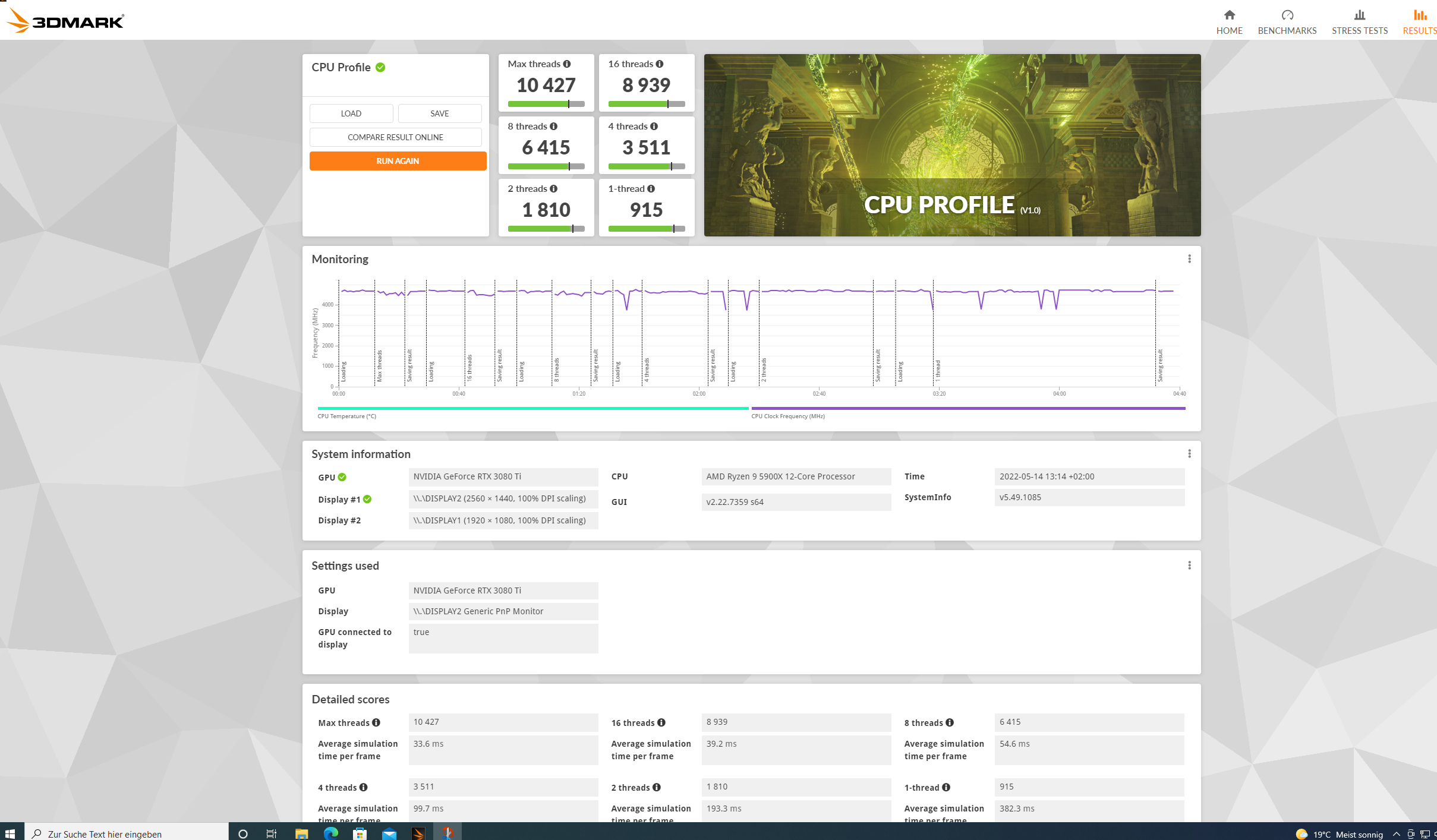Open the Monitoring panel three-dot menu
Viewport: 1437px width, 840px height.
(1189, 259)
